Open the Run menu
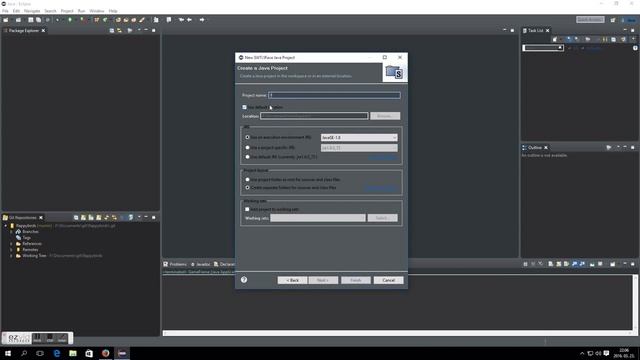Screen dimensions: 640x360 coord(82,11)
